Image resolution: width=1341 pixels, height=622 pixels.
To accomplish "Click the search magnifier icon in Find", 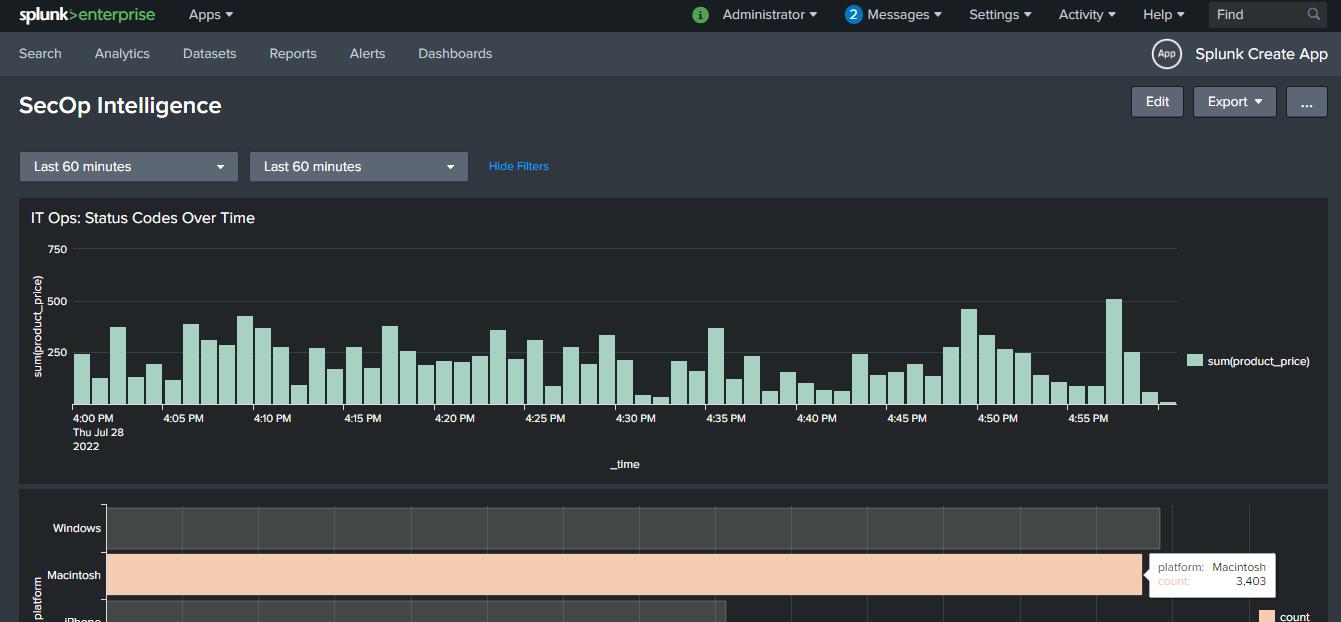I will (1314, 15).
